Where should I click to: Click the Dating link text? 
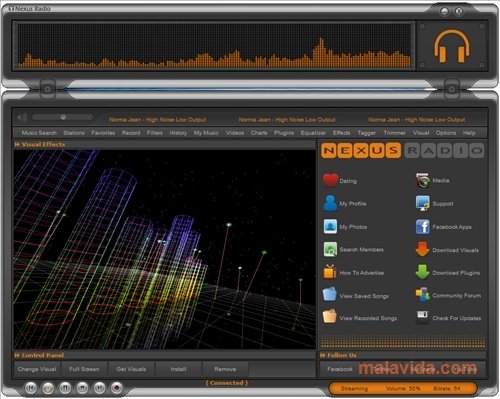348,181
